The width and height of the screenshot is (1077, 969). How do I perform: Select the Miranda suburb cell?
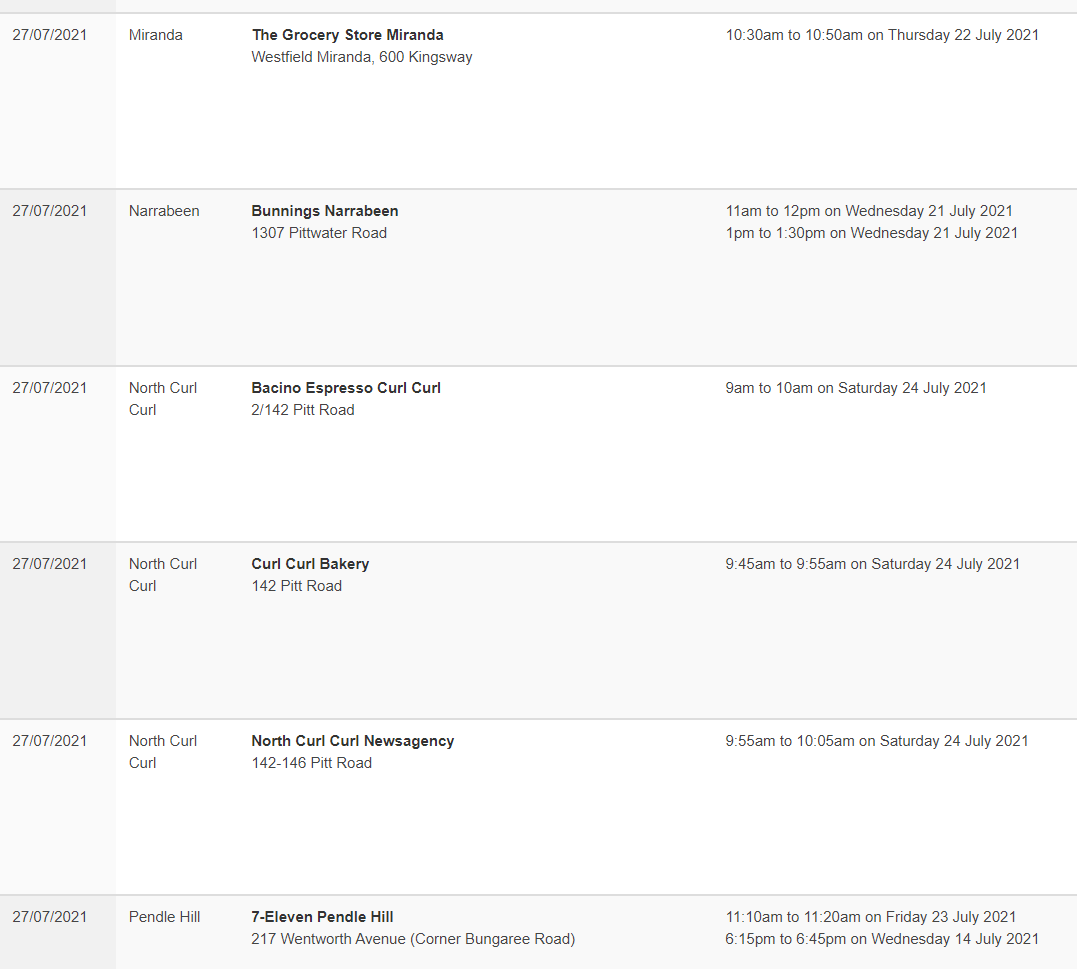click(156, 35)
